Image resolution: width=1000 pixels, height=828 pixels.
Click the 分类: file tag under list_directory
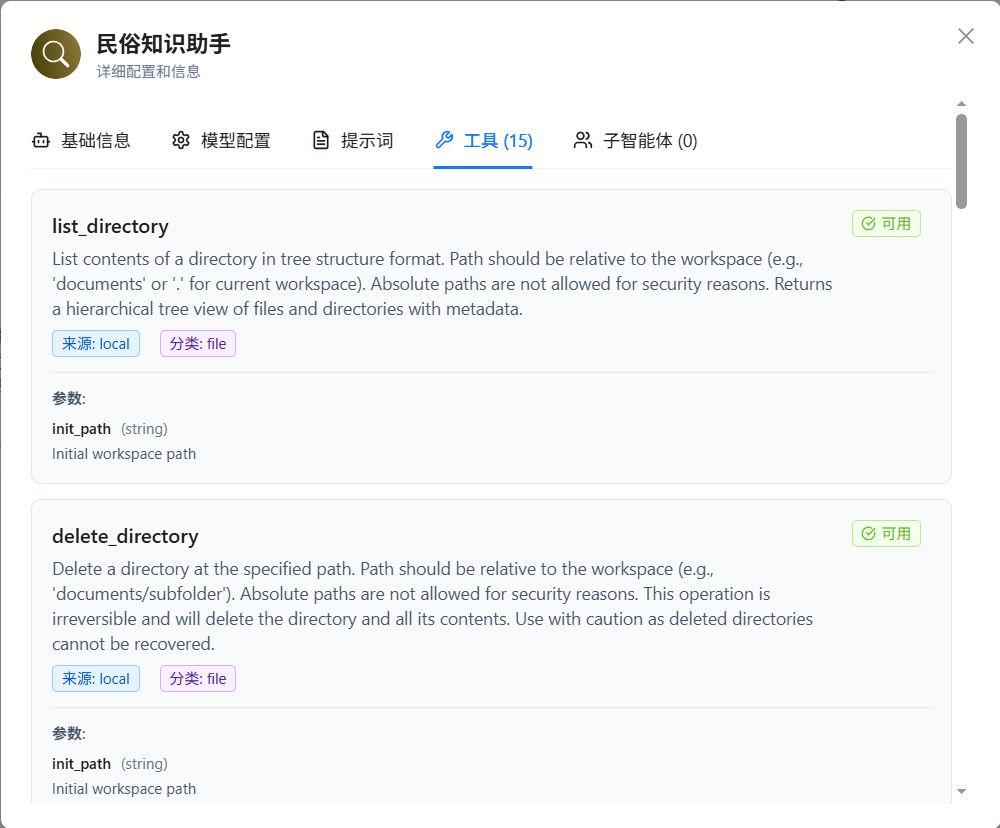click(197, 343)
